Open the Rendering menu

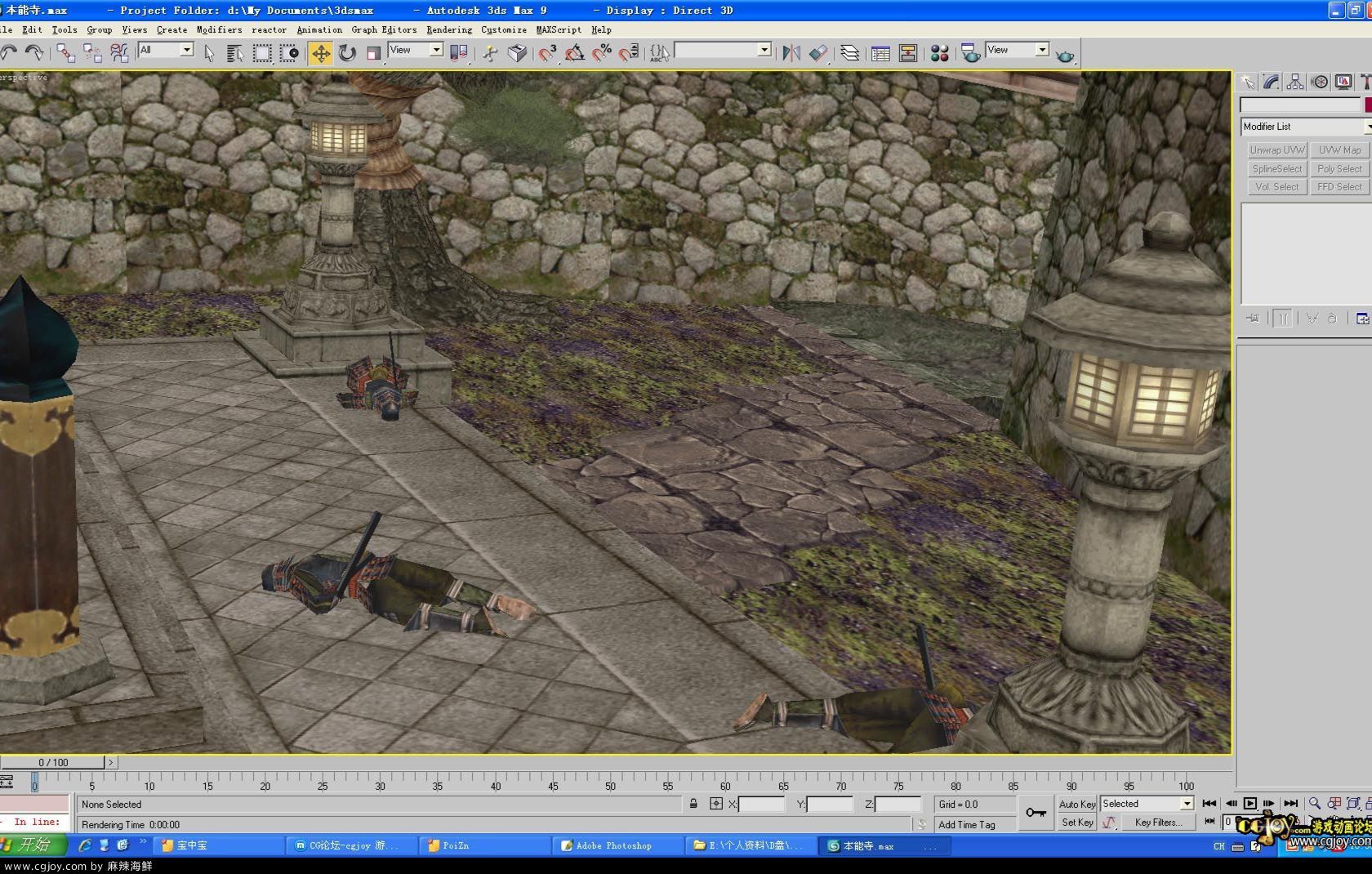(449, 29)
